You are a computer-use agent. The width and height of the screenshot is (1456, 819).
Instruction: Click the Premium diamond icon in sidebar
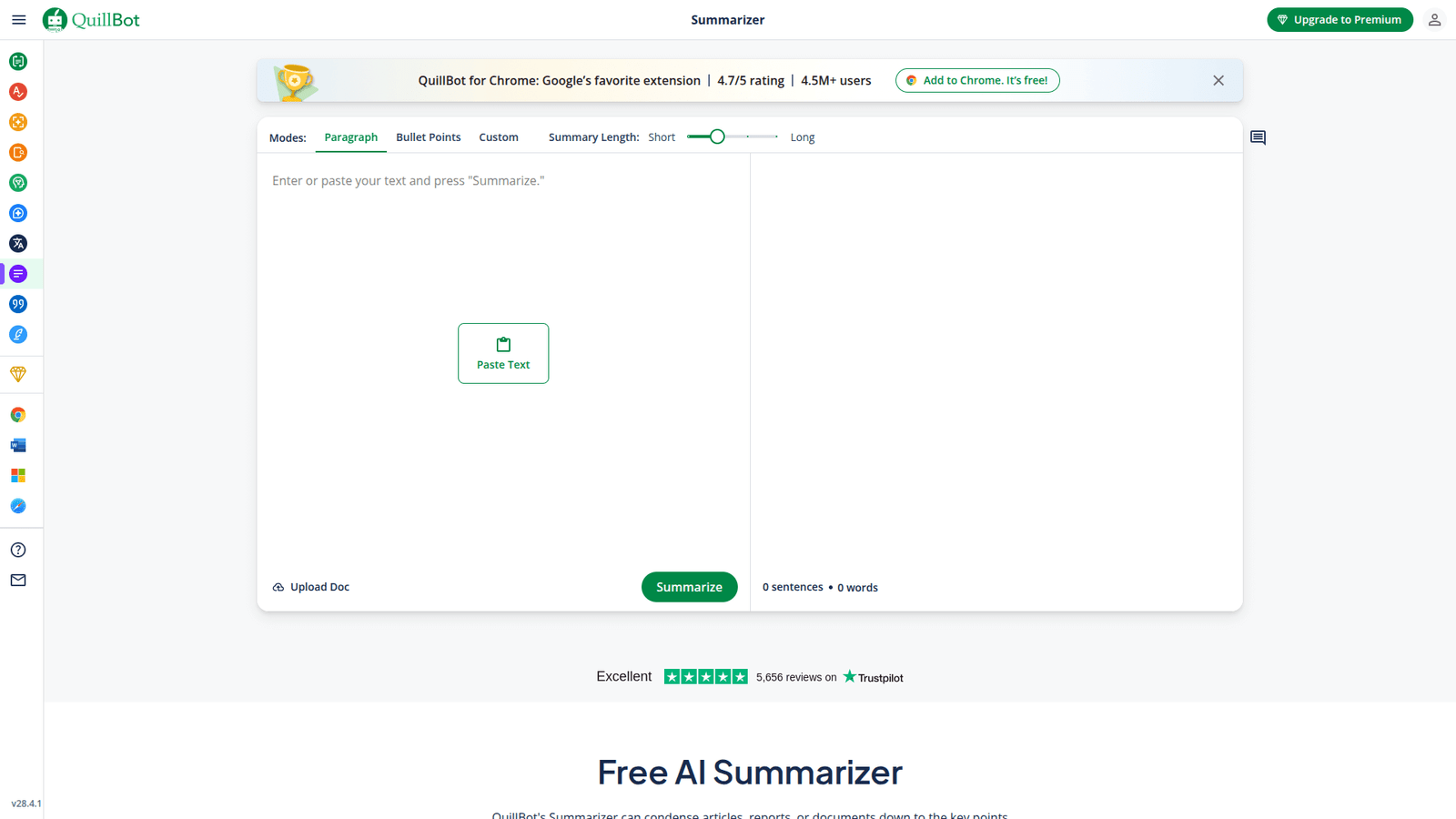tap(18, 374)
